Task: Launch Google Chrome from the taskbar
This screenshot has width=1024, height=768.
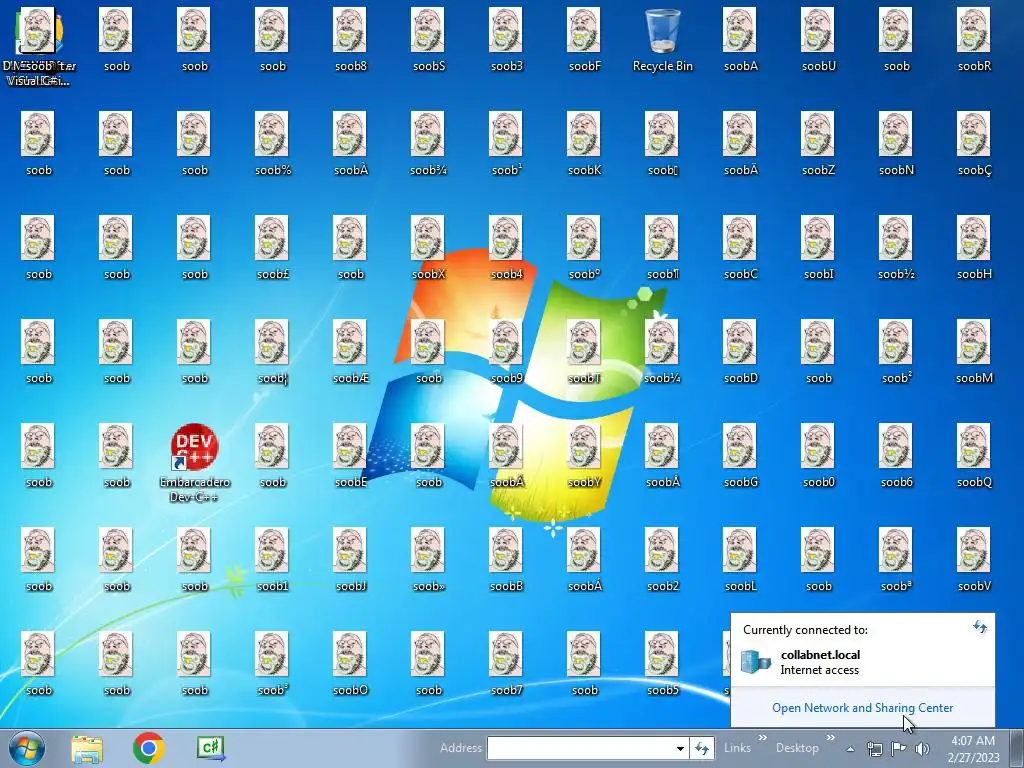Action: [x=148, y=748]
